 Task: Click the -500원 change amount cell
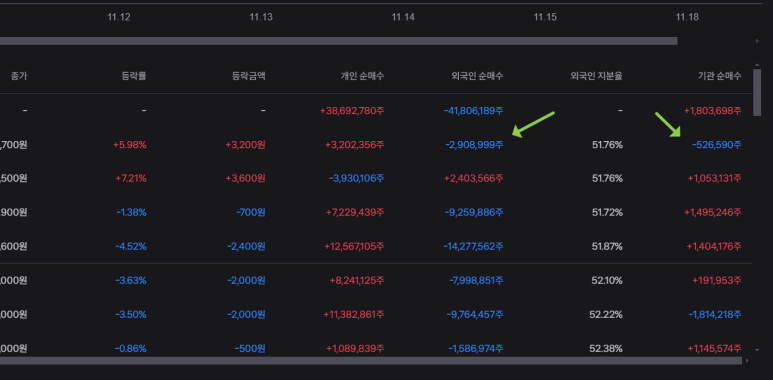(x=249, y=348)
